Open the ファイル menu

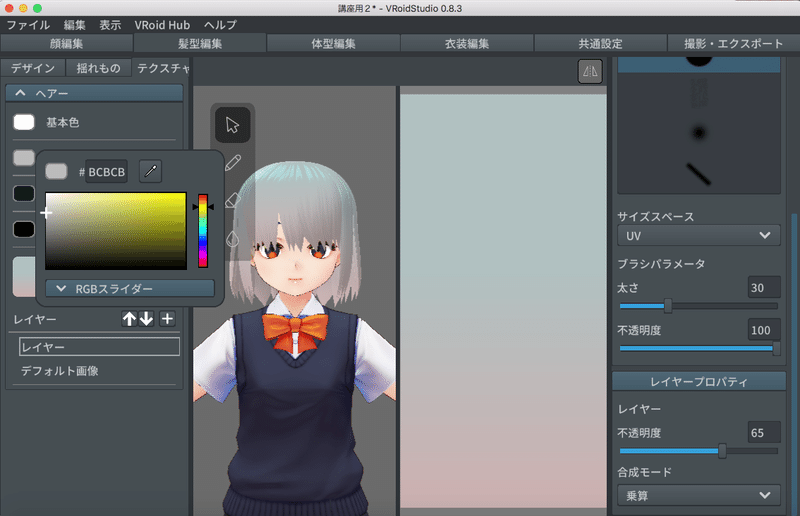tap(28, 25)
